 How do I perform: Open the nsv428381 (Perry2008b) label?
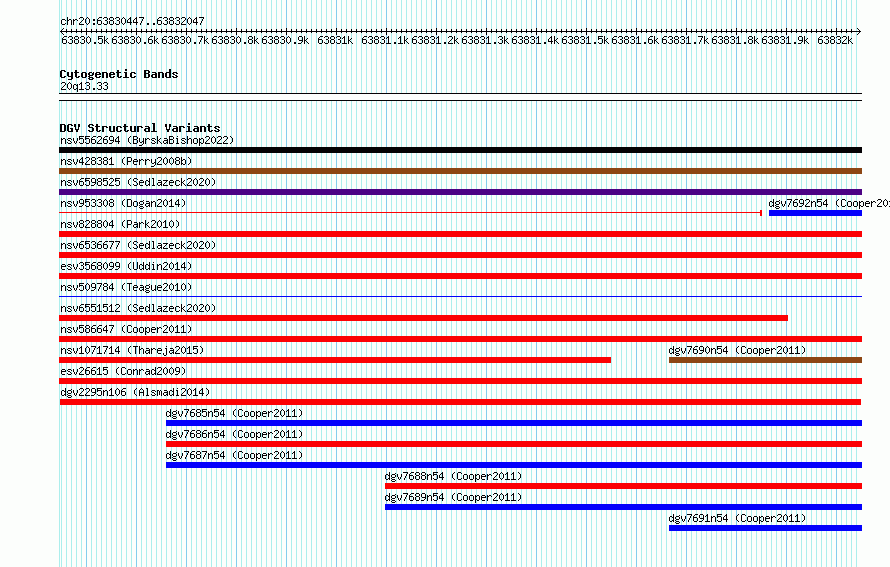pos(126,161)
